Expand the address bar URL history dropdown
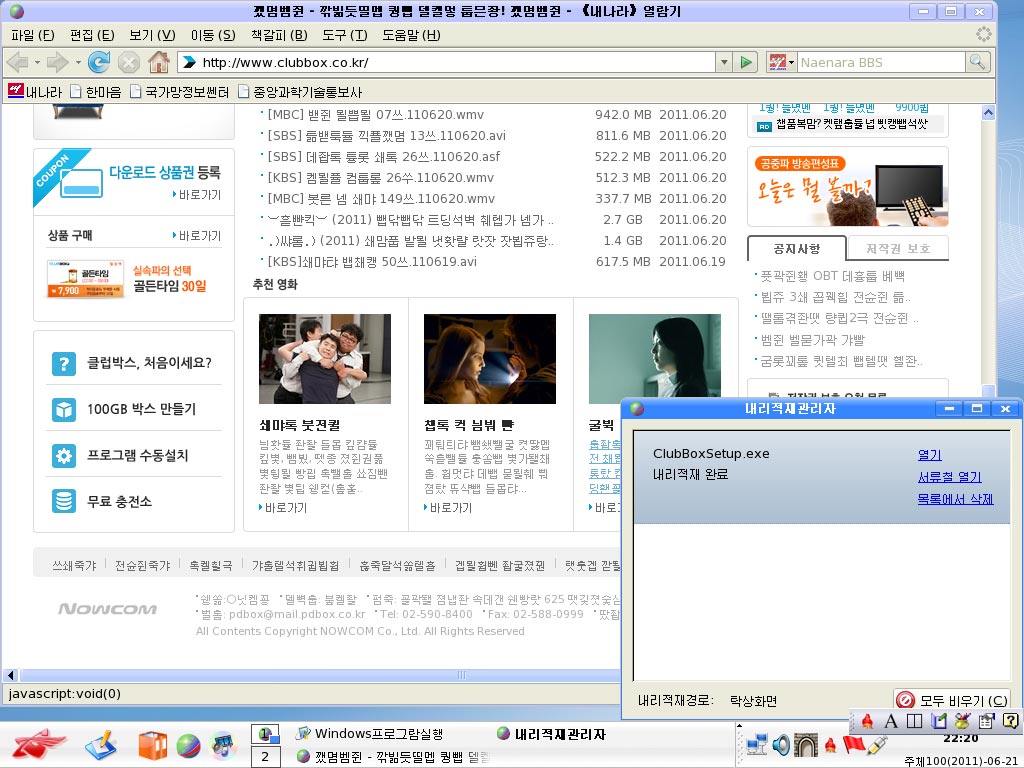Screen dimensions: 1024x768 [724, 62]
